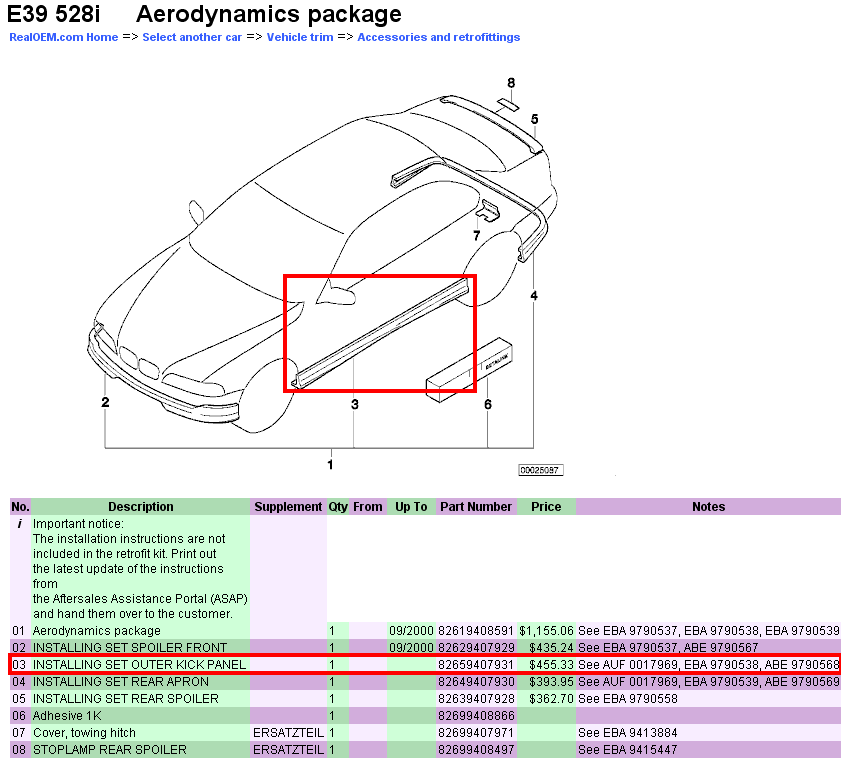
Task: Click part number 82629407929
Action: (x=476, y=647)
